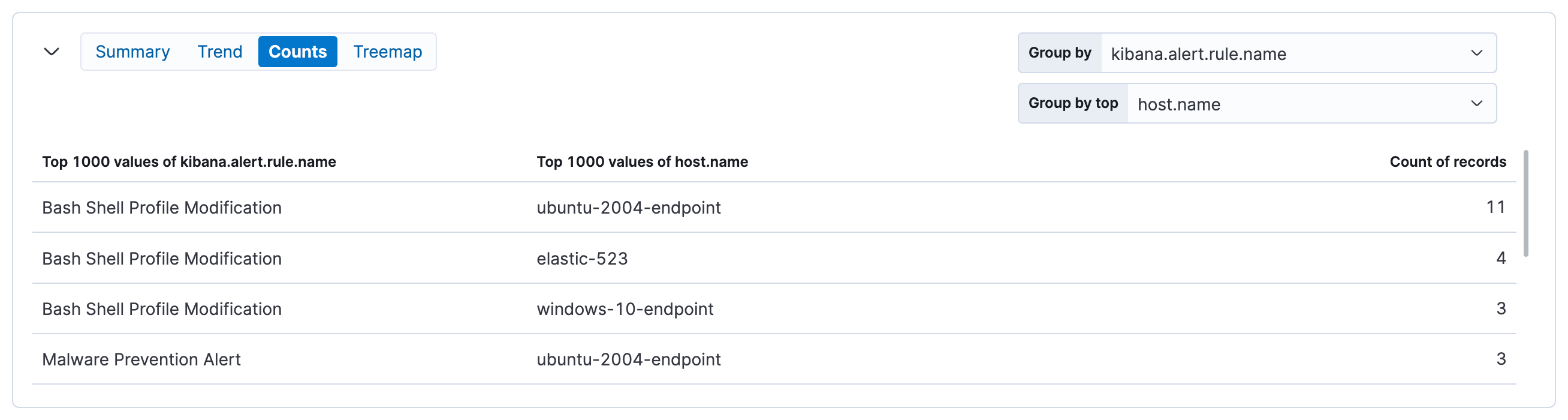Collapse the alerts chart panel
Image resolution: width=1568 pixels, height=420 pixels.
tap(51, 52)
